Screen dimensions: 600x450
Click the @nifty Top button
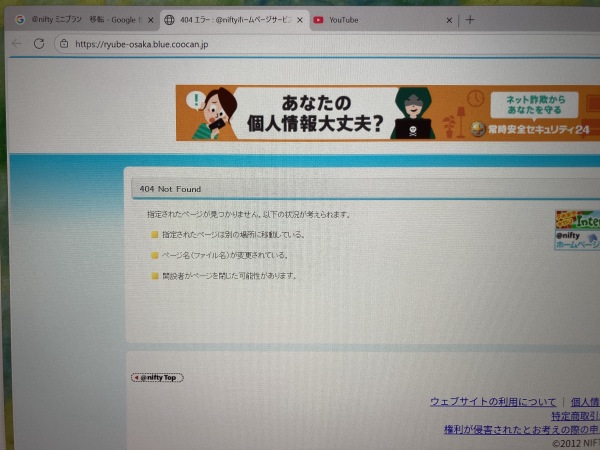click(157, 378)
